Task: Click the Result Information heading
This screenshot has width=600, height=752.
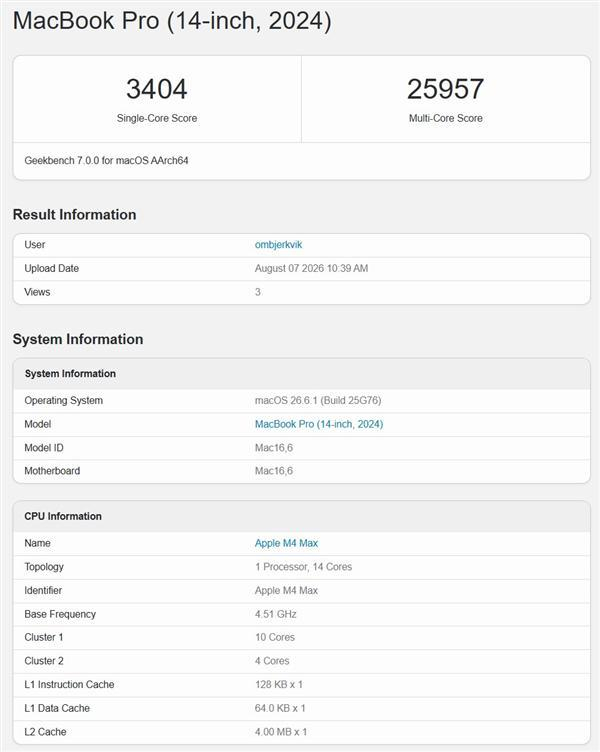Action: click(x=74, y=214)
